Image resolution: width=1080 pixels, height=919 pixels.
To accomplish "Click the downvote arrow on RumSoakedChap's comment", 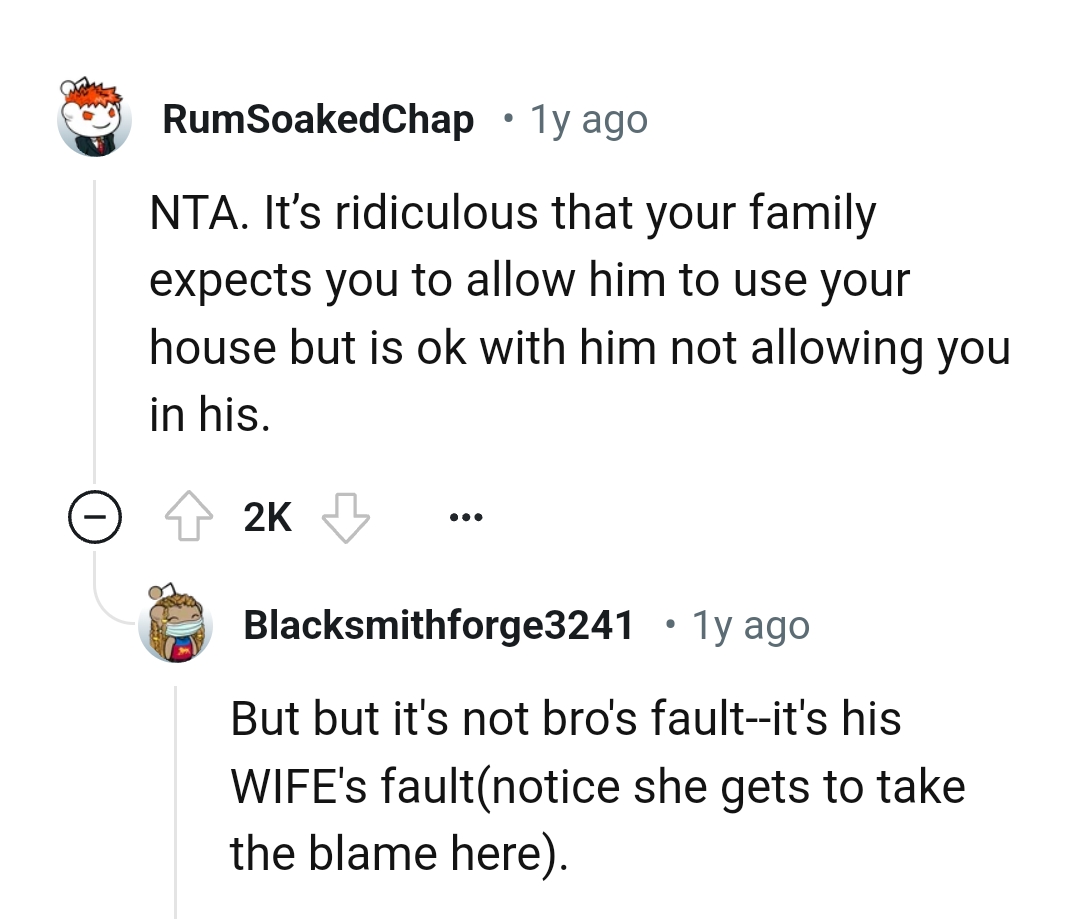I will pyautogui.click(x=345, y=516).
